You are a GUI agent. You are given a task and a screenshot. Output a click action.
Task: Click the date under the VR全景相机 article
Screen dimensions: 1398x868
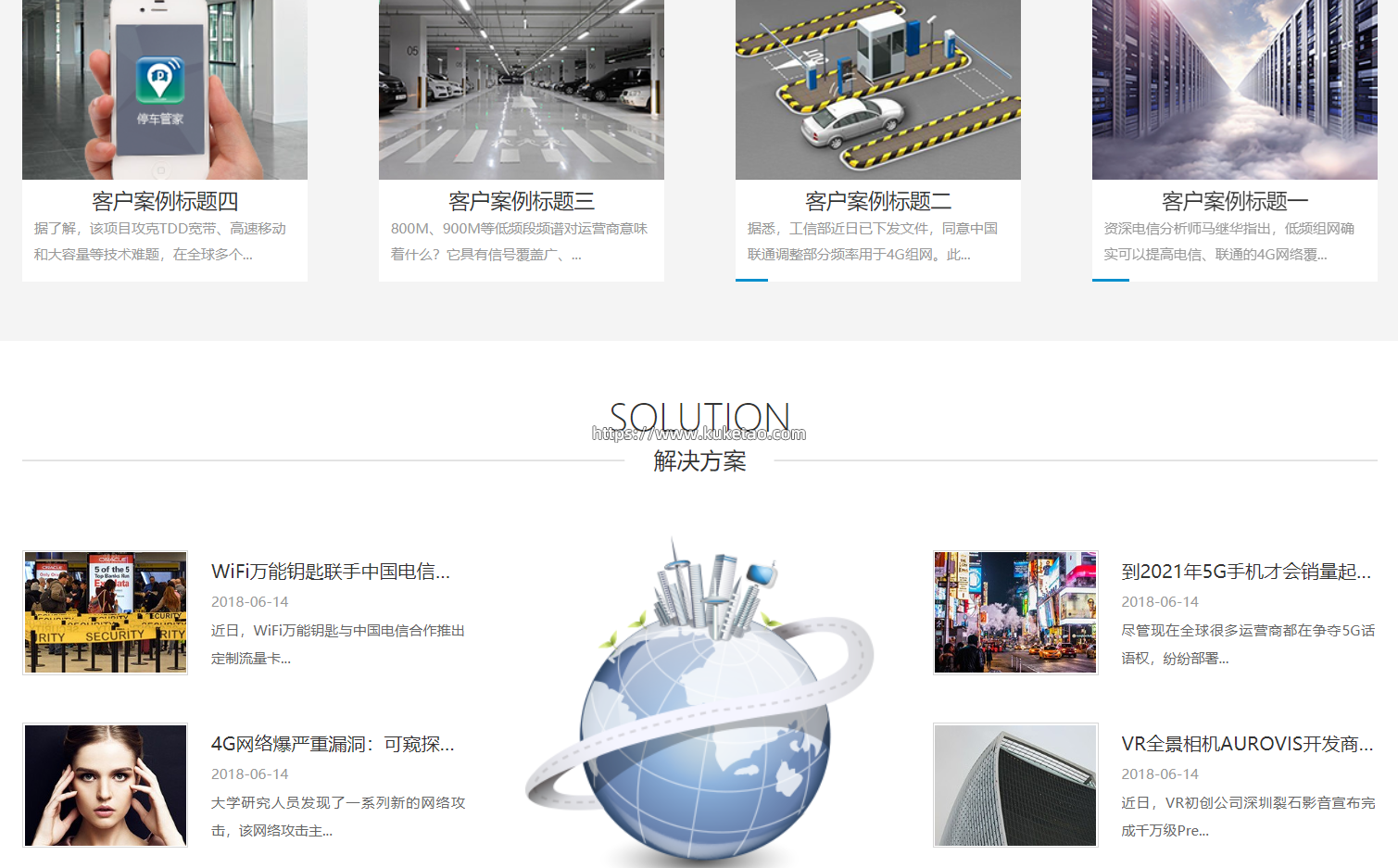pos(1160,774)
